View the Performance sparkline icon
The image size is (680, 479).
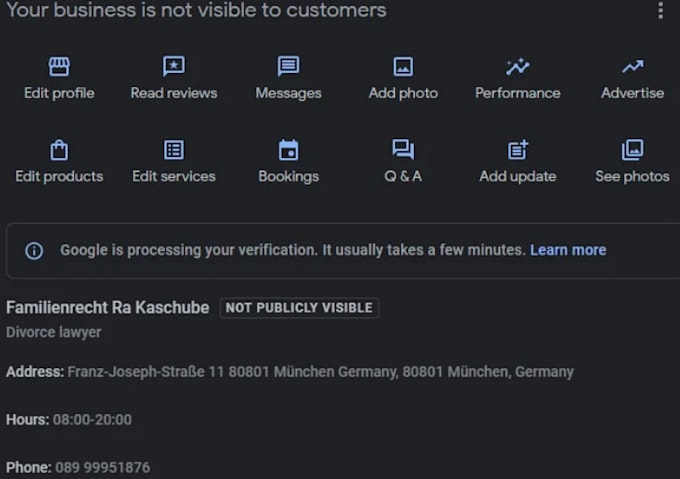[x=517, y=67]
